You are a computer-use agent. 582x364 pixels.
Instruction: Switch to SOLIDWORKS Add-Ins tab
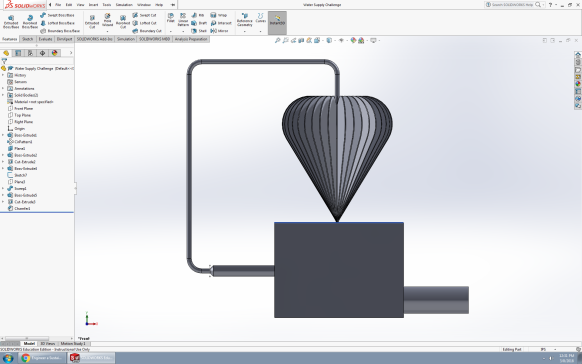point(94,39)
